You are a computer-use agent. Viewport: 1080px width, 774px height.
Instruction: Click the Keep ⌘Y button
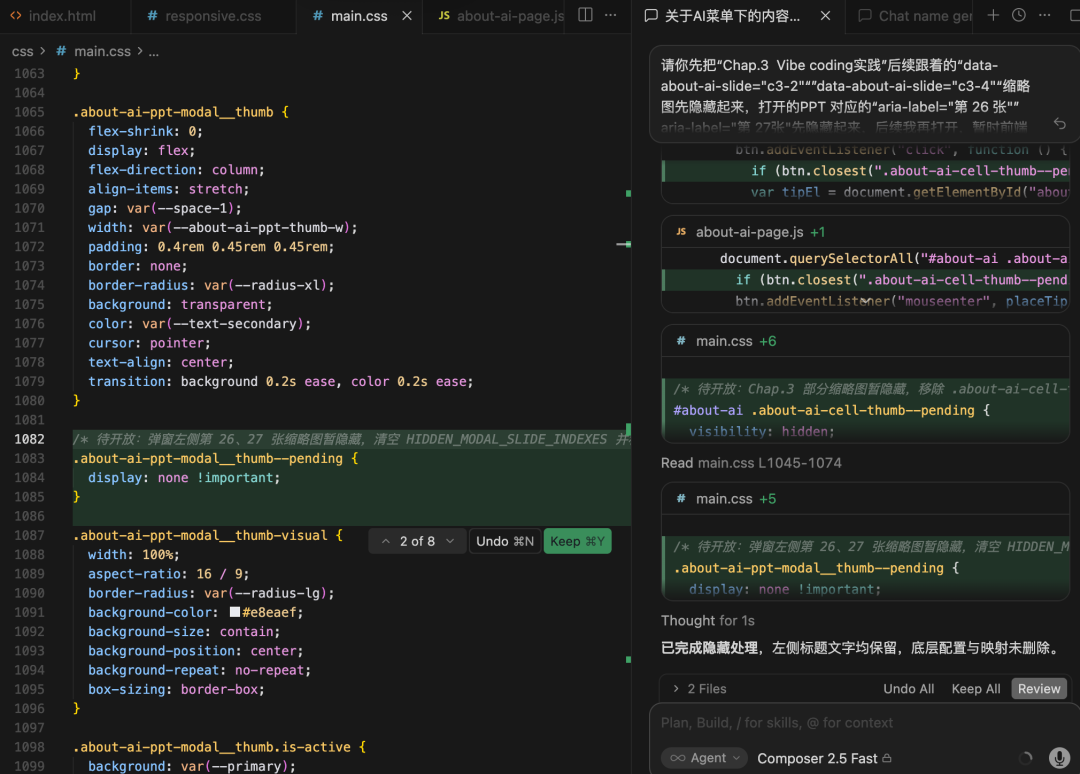[x=577, y=541]
